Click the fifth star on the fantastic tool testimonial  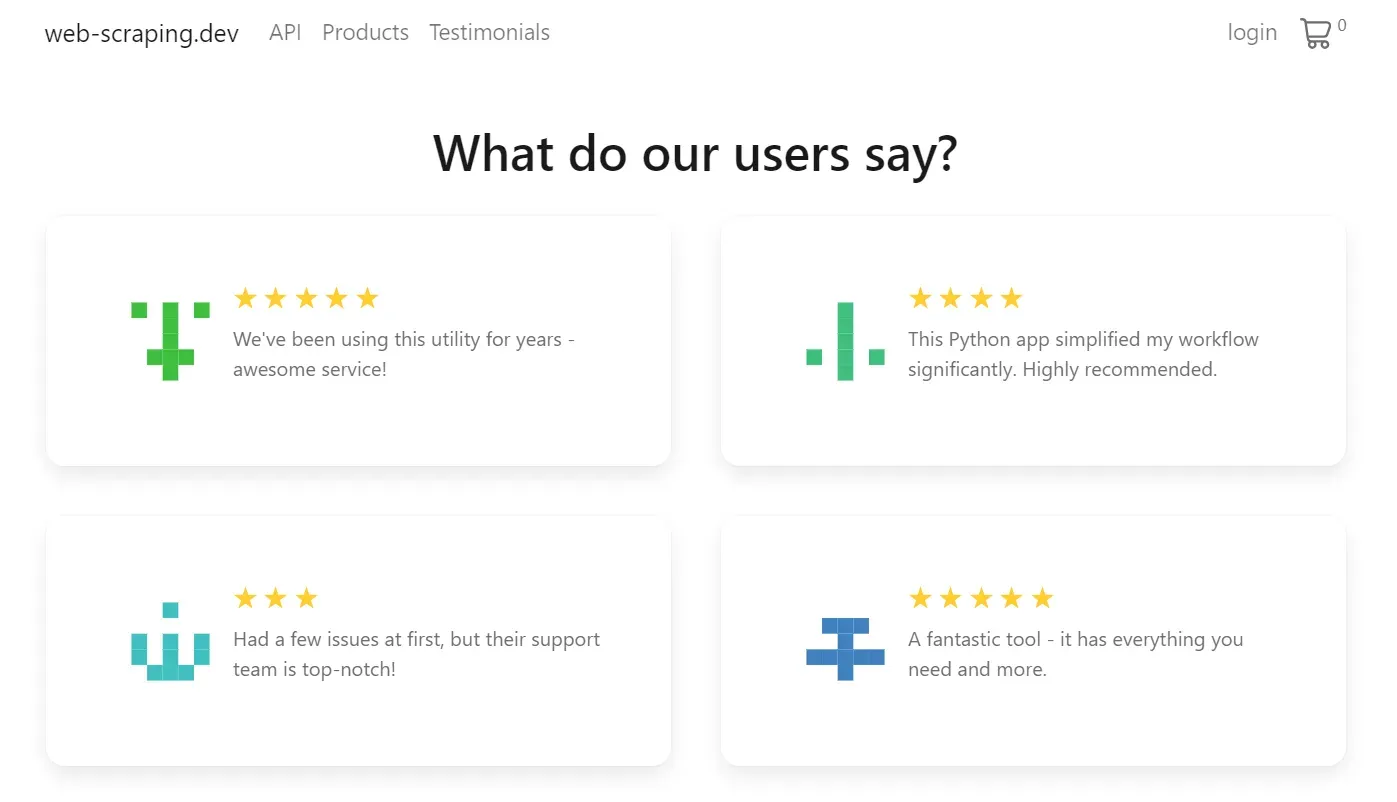tap(1041, 597)
